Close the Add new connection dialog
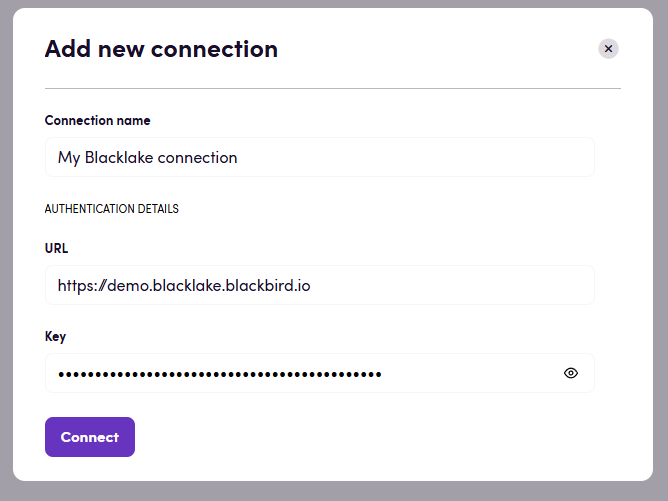The height and width of the screenshot is (501, 668). pos(608,48)
